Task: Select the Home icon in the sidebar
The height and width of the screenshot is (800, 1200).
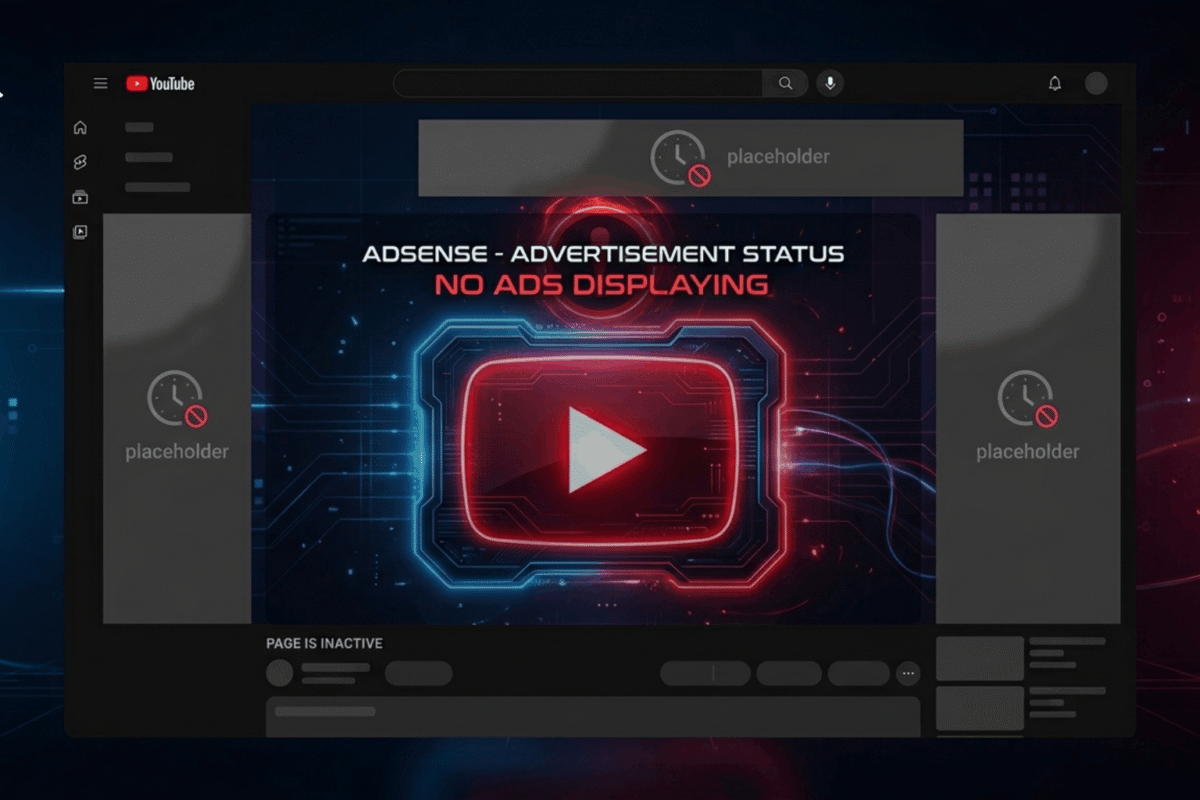Action: 80,127
